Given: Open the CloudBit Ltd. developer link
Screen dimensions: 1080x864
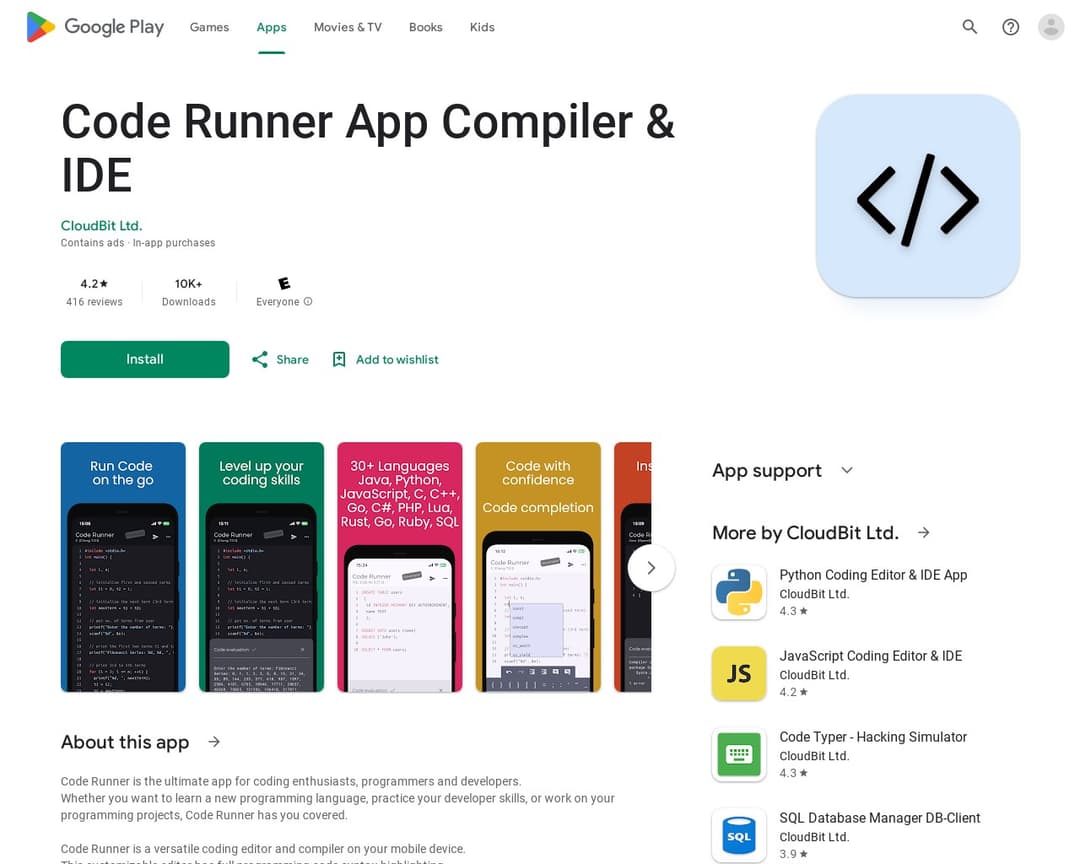Looking at the screenshot, I should [101, 225].
